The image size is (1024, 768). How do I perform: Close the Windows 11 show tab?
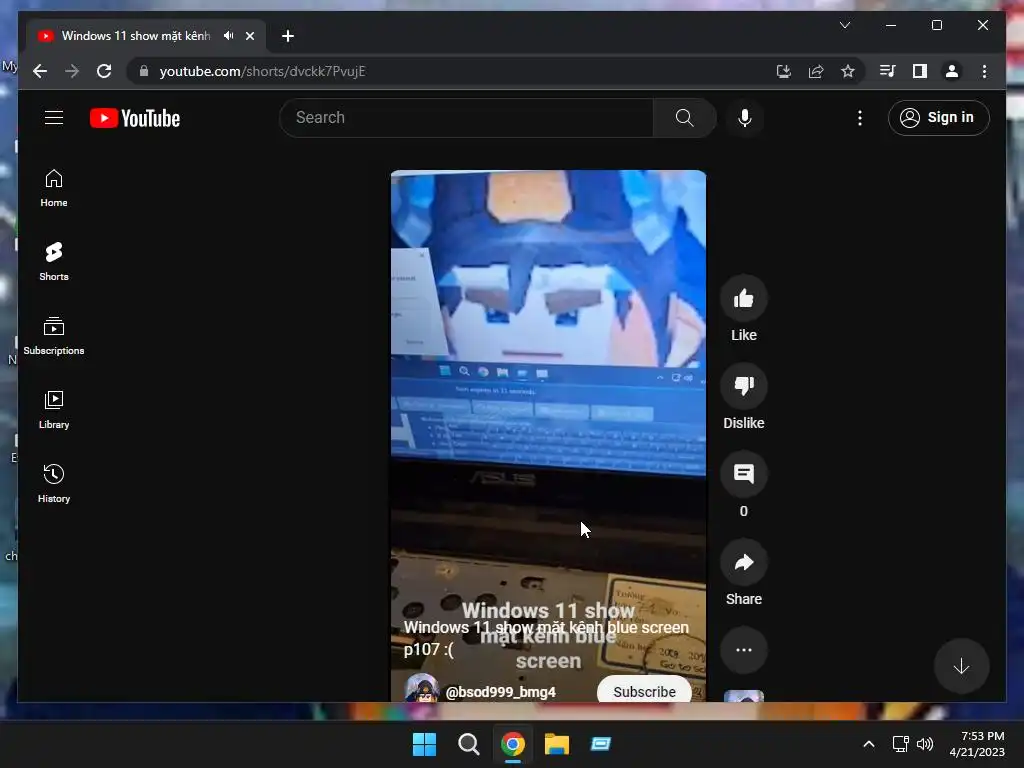click(249, 36)
